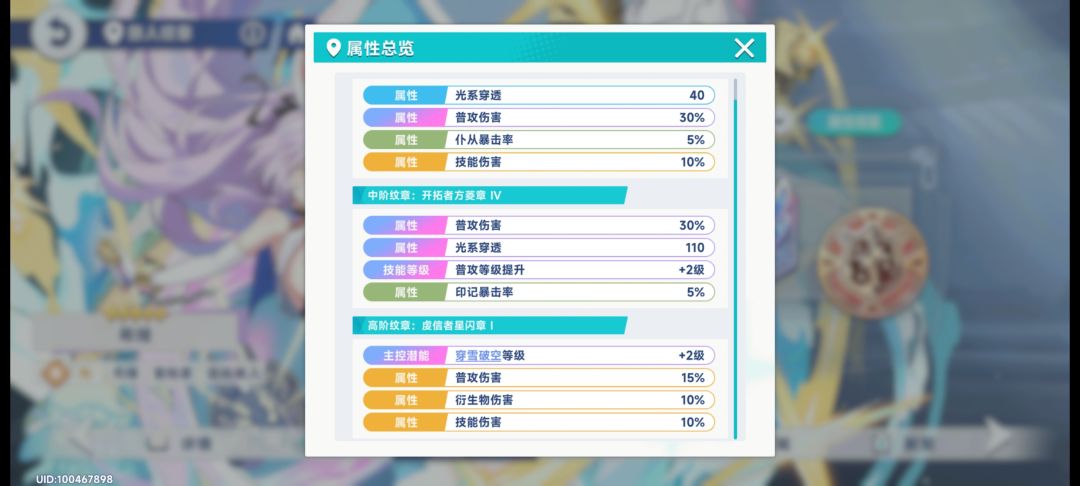The image size is (1080, 486).
Task: Select the 中阶纹章：开拓者方菱章 IV header
Action: coord(490,196)
